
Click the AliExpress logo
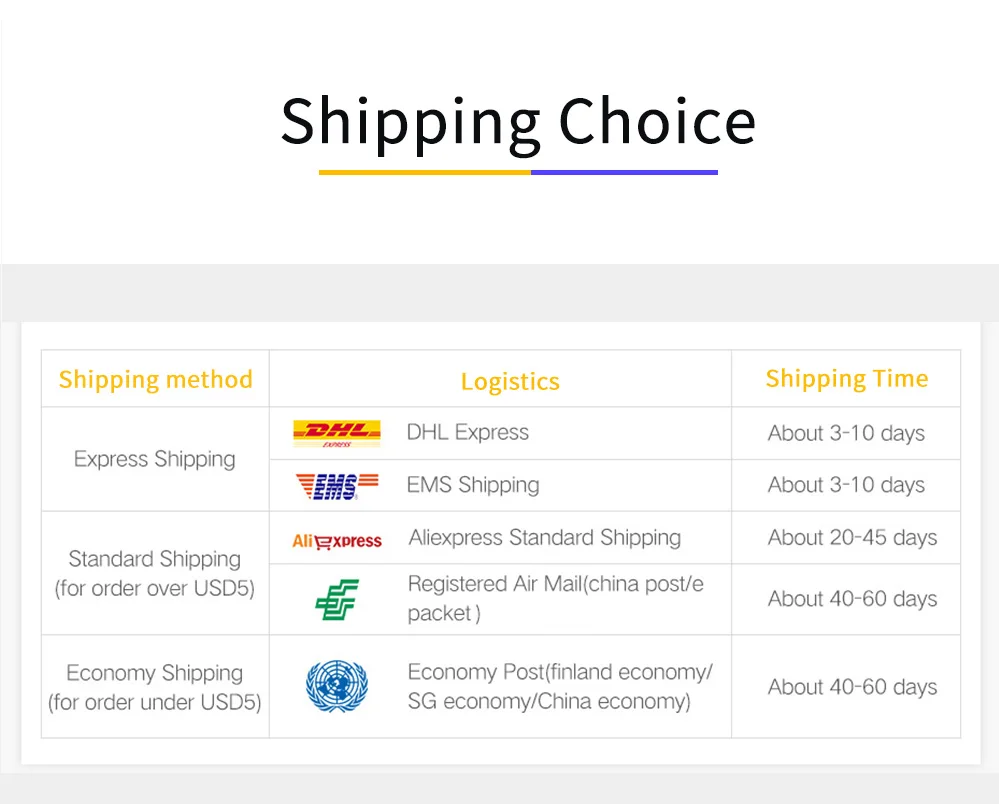pos(337,541)
